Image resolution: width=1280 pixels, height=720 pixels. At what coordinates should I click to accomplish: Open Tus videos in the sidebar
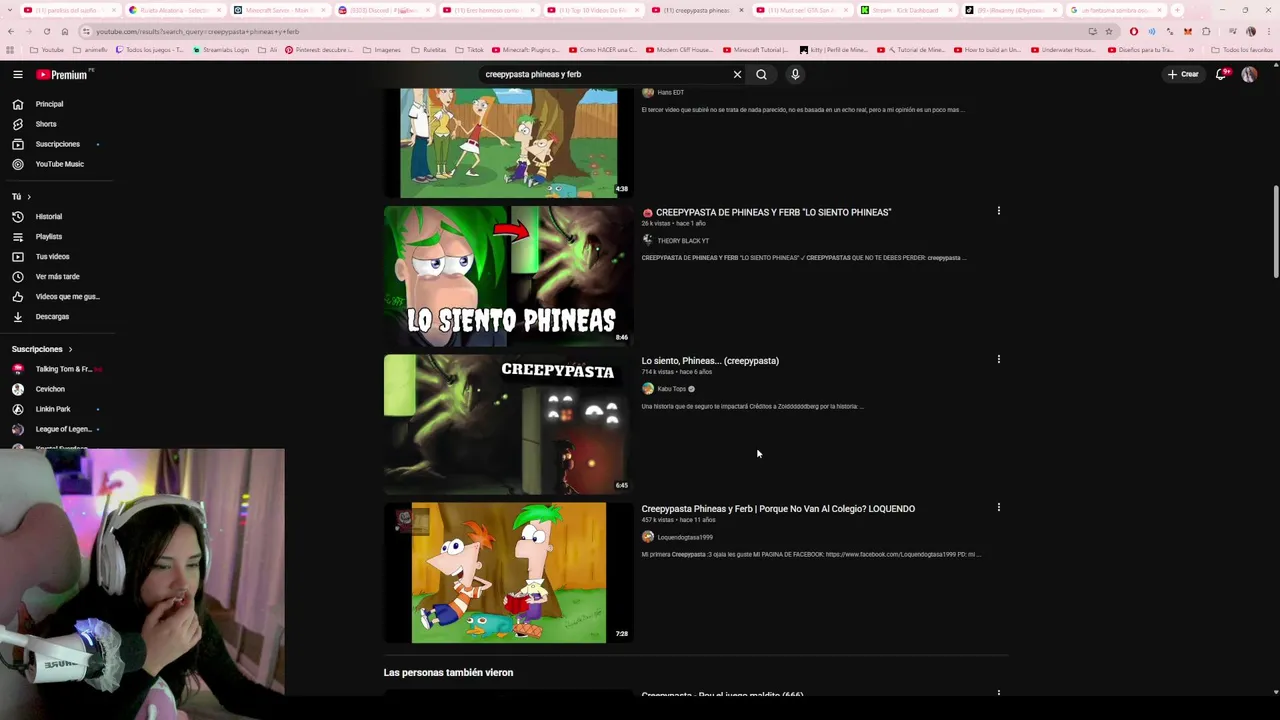[52, 257]
